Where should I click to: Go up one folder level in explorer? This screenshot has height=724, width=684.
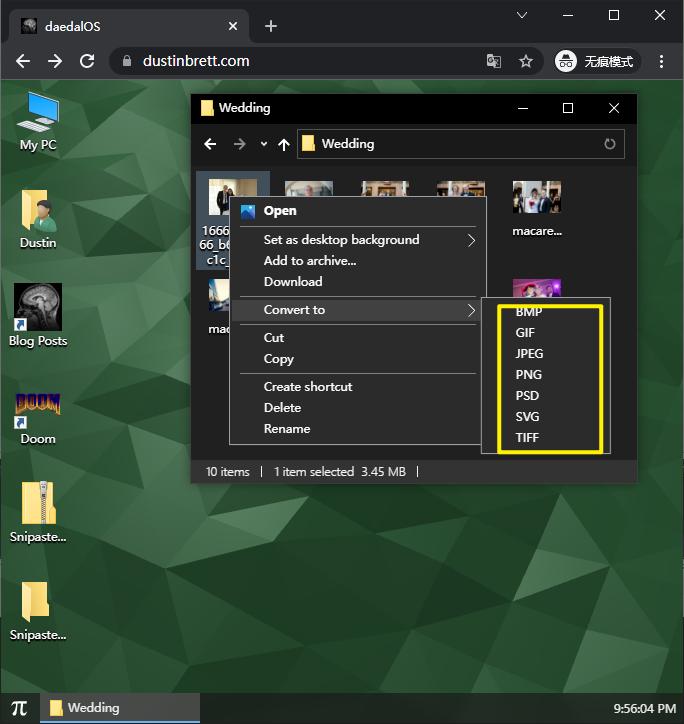click(x=284, y=145)
